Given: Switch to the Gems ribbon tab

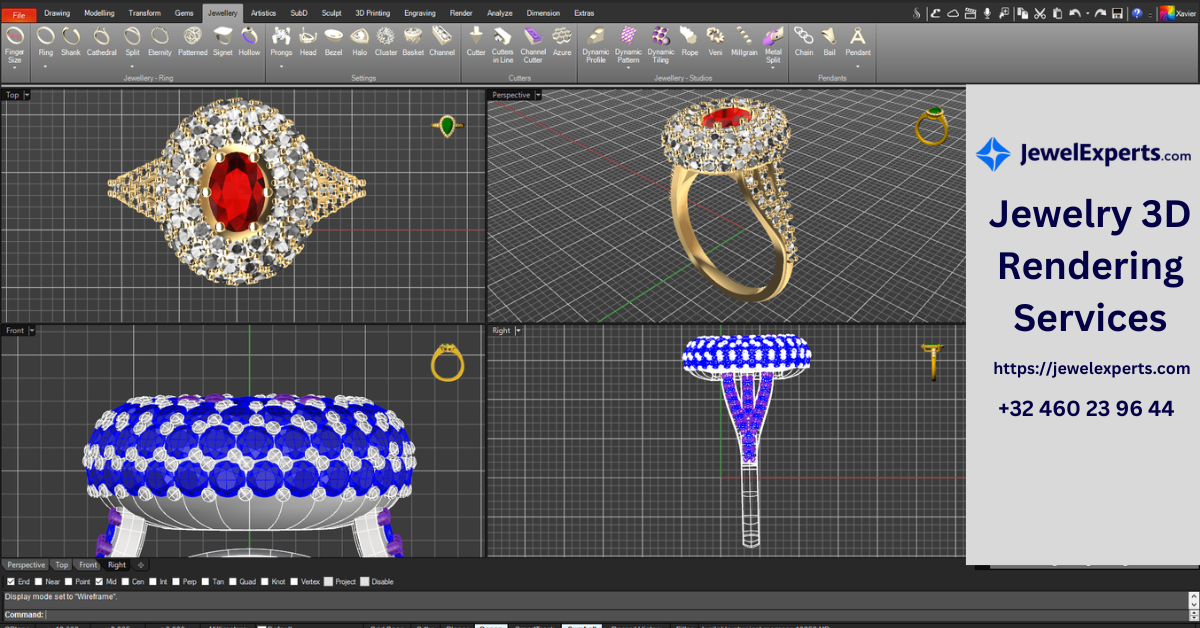Looking at the screenshot, I should tap(184, 13).
